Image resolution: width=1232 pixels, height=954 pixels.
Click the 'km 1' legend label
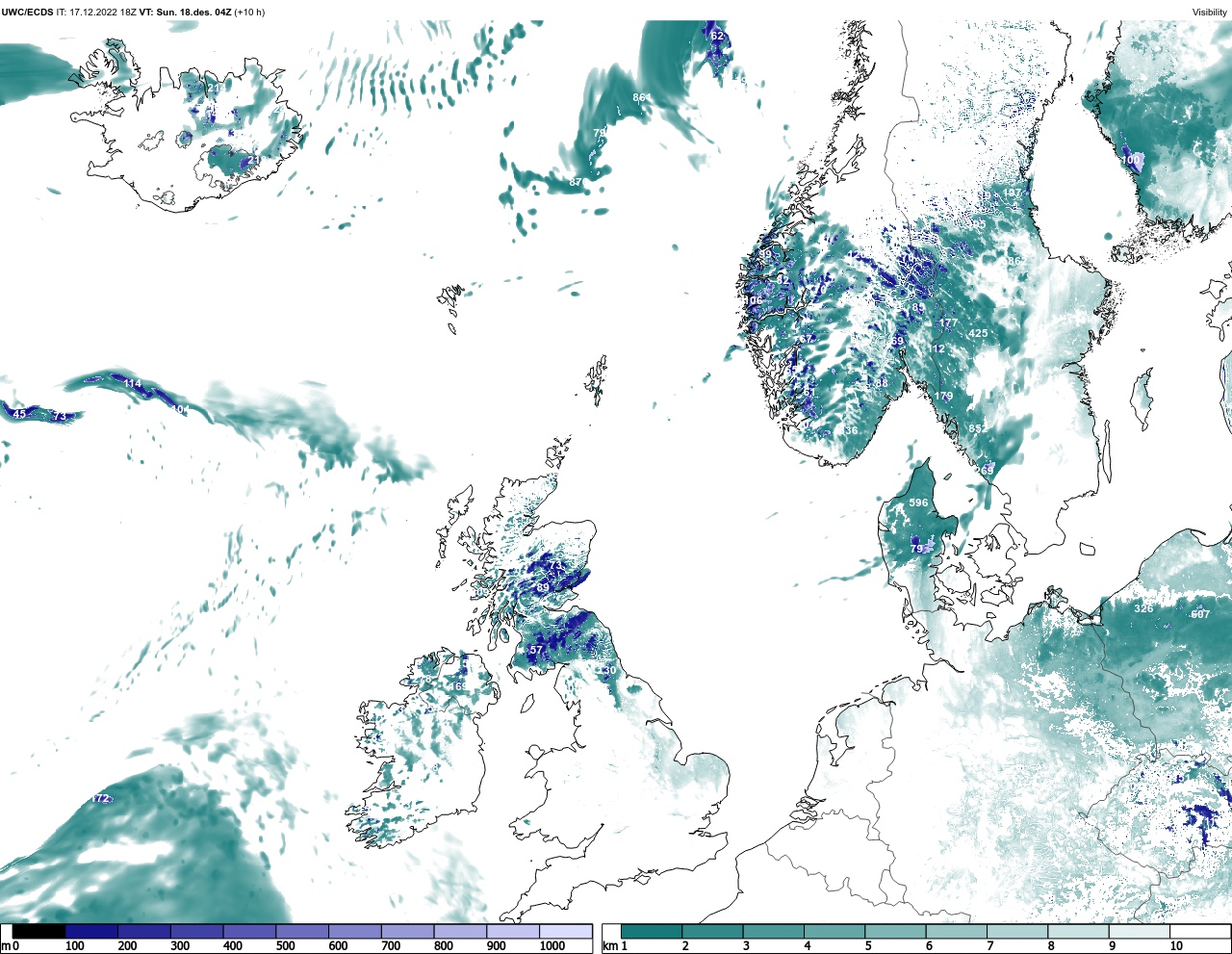(x=615, y=946)
